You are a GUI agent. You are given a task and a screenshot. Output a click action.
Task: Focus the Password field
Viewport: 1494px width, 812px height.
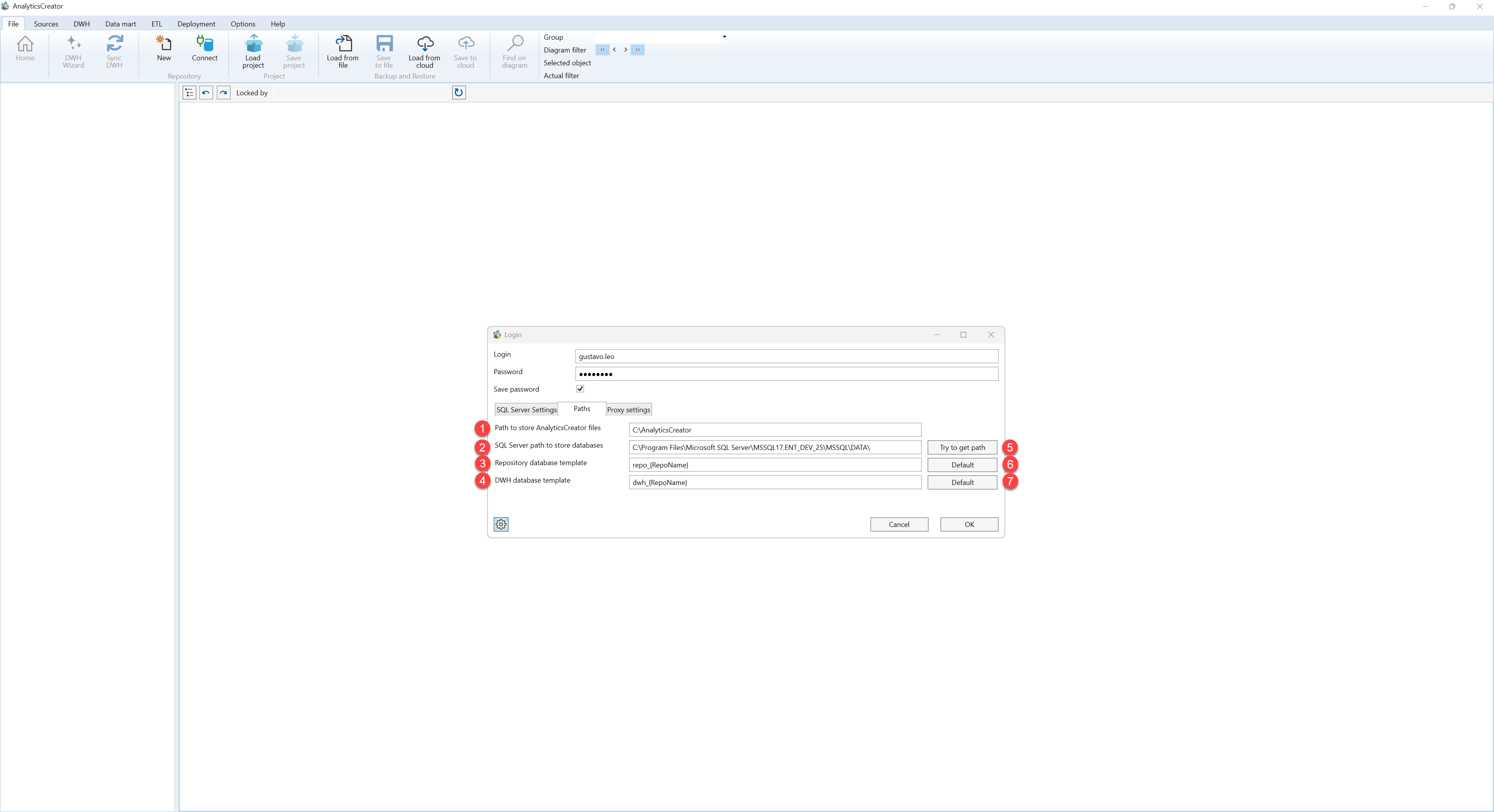(x=786, y=374)
